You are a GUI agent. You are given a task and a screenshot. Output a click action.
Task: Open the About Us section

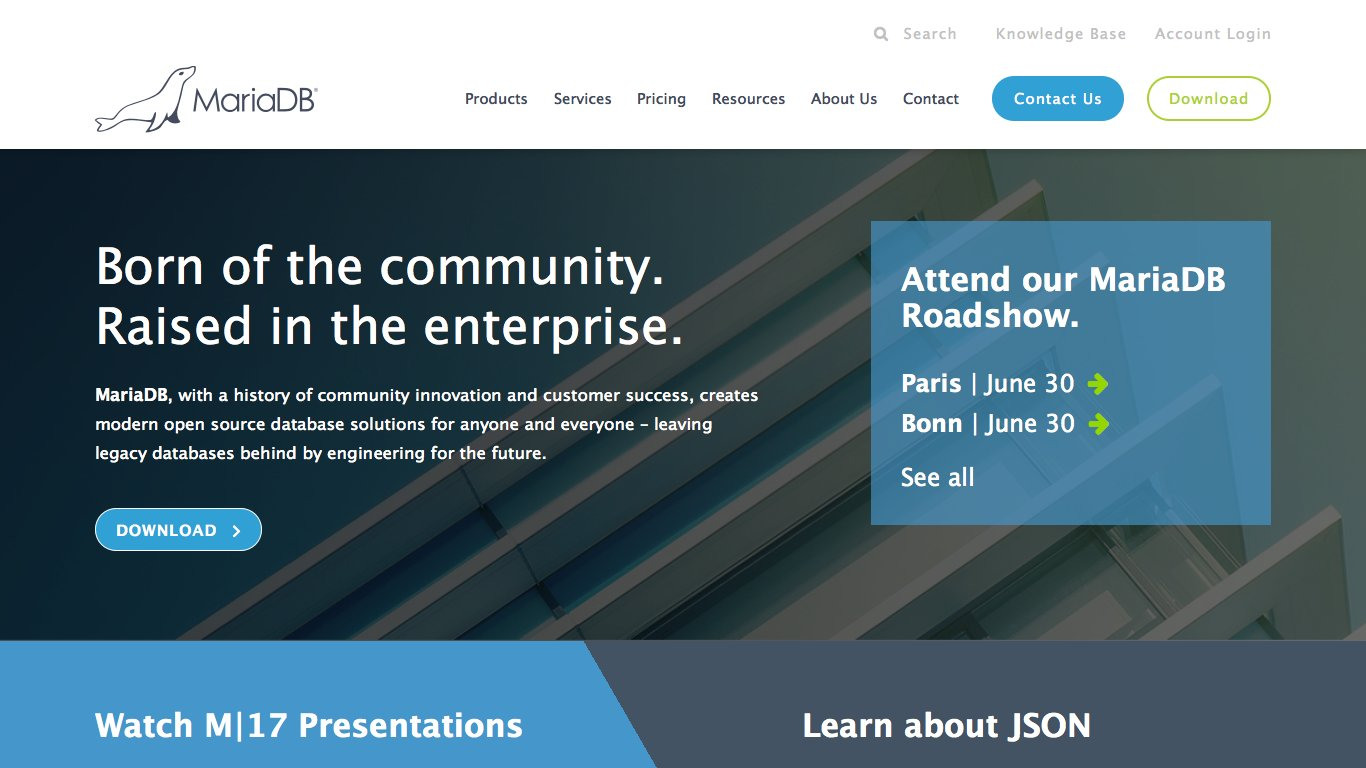(x=844, y=98)
